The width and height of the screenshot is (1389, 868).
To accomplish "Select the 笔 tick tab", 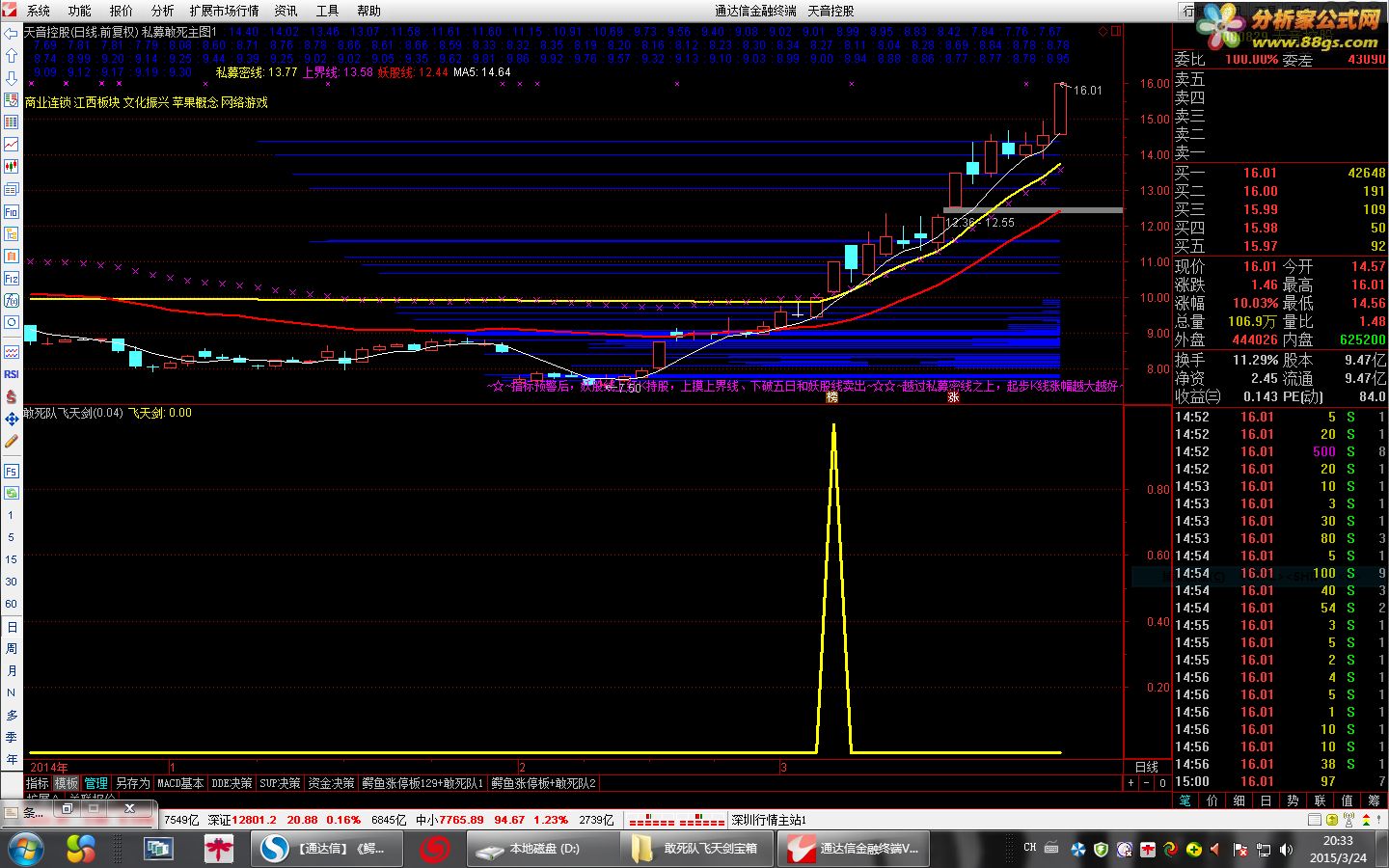I will (1185, 800).
